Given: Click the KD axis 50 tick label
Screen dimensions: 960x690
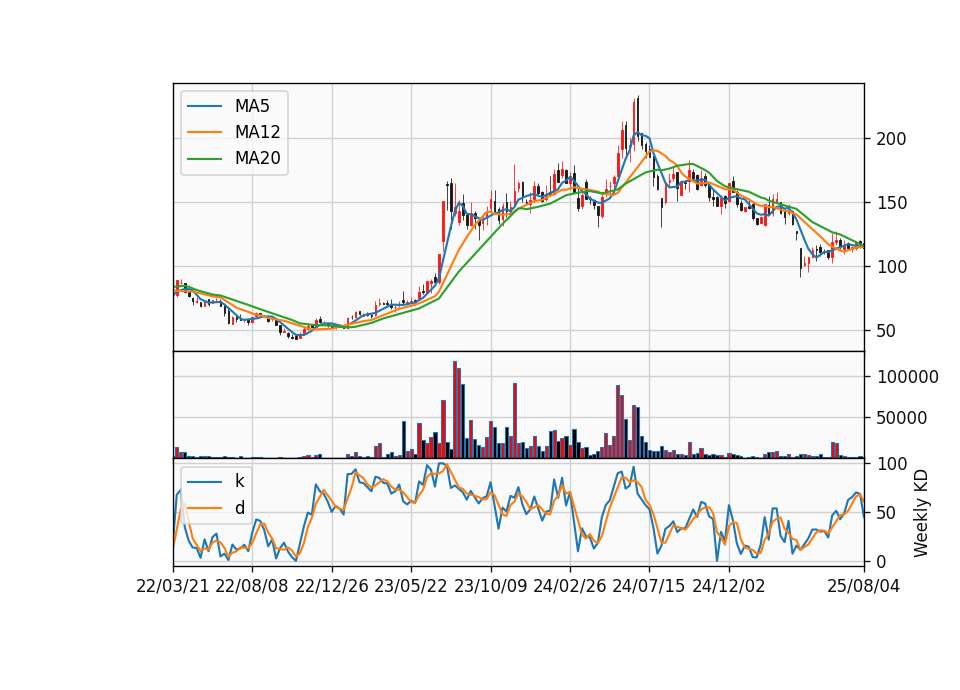Looking at the screenshot, I should coord(887,512).
